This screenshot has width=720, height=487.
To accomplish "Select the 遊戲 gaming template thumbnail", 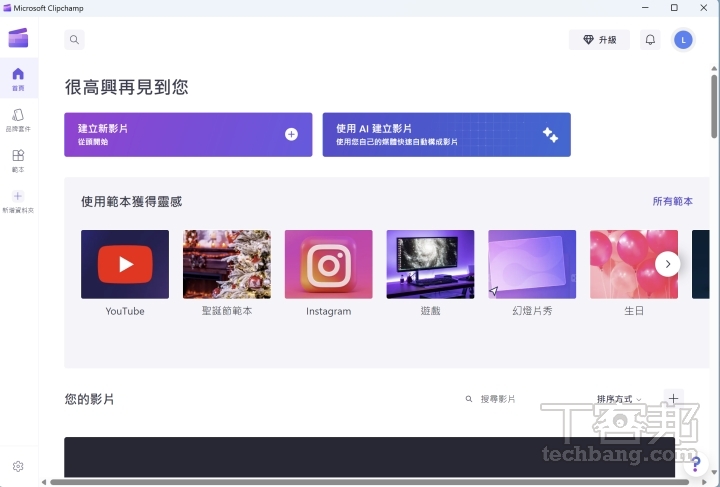I will click(x=430, y=264).
